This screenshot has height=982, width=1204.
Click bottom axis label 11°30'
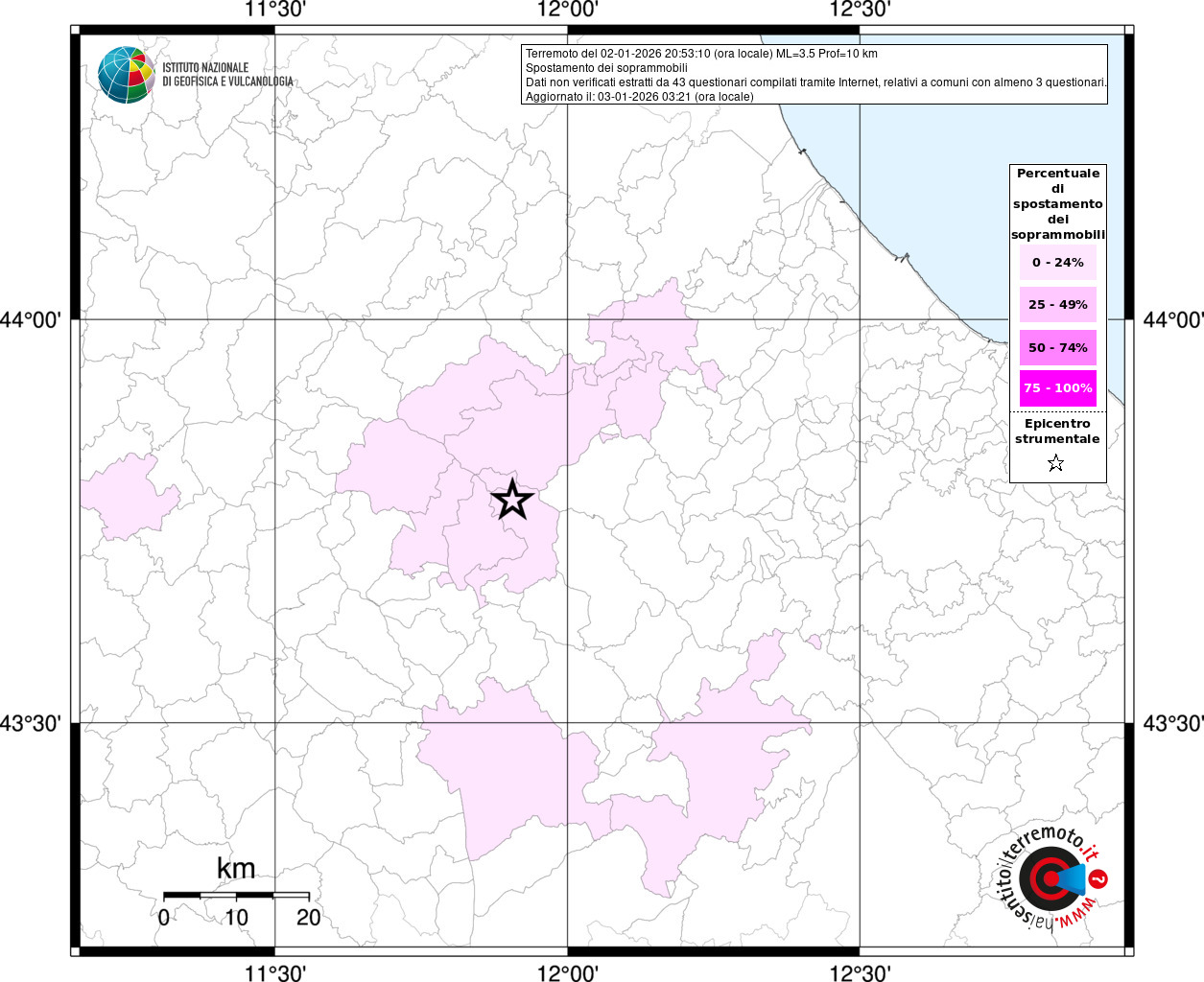[x=275, y=972]
